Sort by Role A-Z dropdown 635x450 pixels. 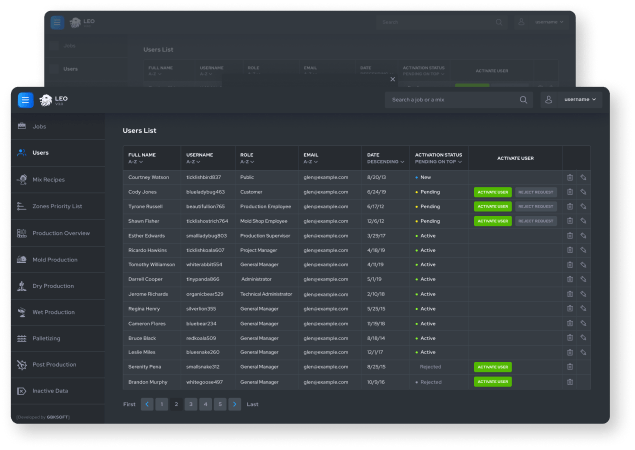click(247, 162)
